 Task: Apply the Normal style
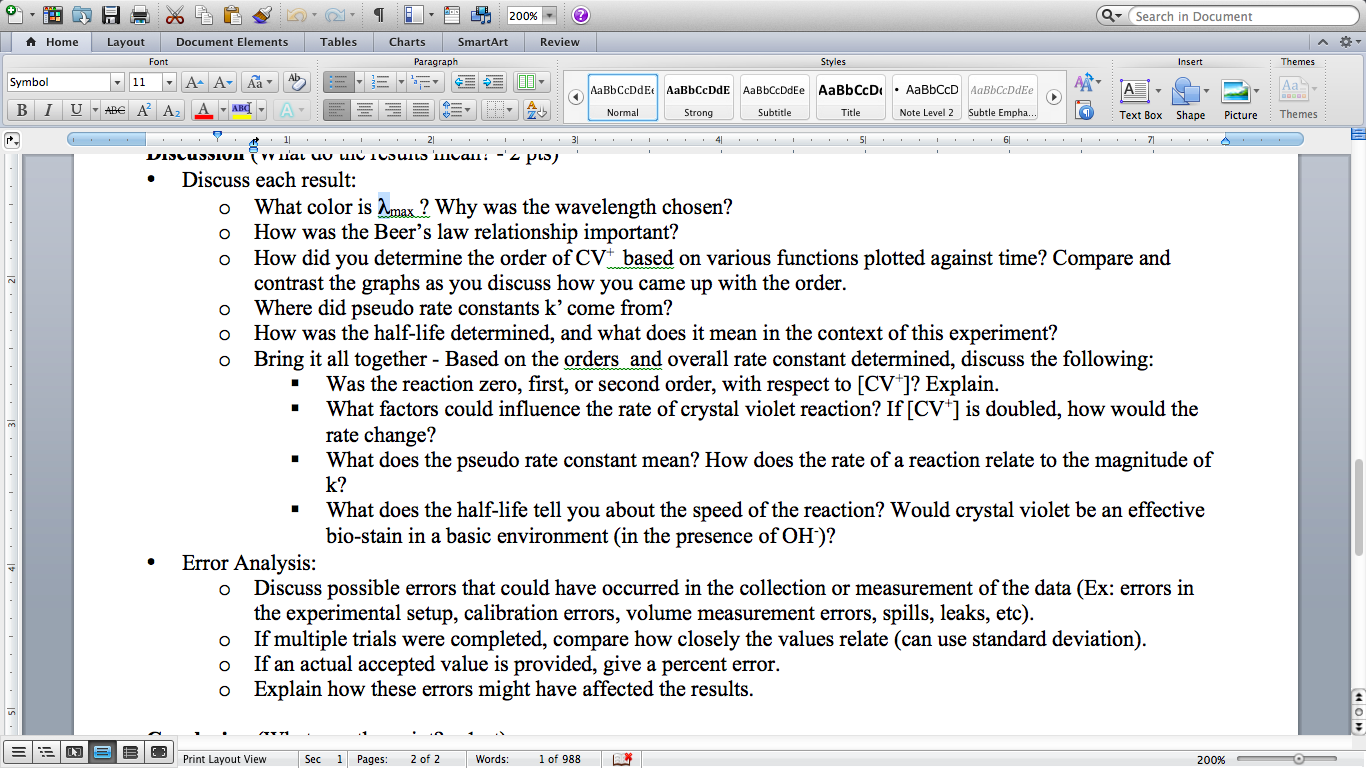pos(622,97)
